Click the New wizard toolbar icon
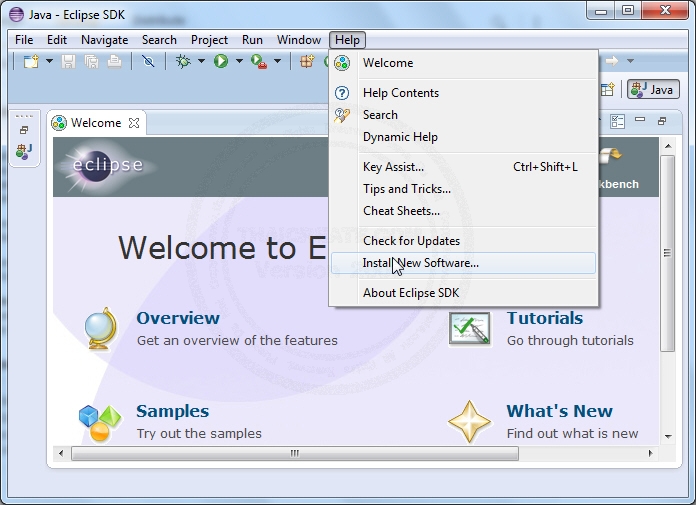696x505 pixels. [x=31, y=61]
